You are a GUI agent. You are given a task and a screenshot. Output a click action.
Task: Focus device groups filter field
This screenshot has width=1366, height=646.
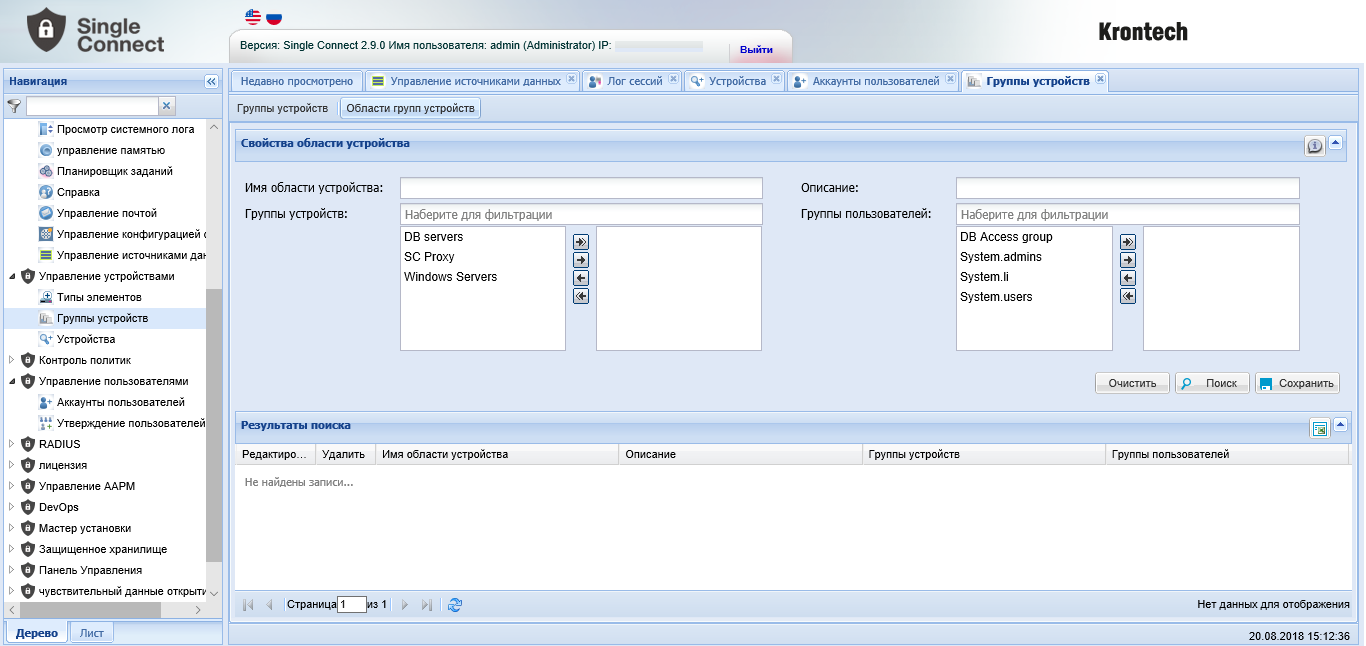click(581, 214)
